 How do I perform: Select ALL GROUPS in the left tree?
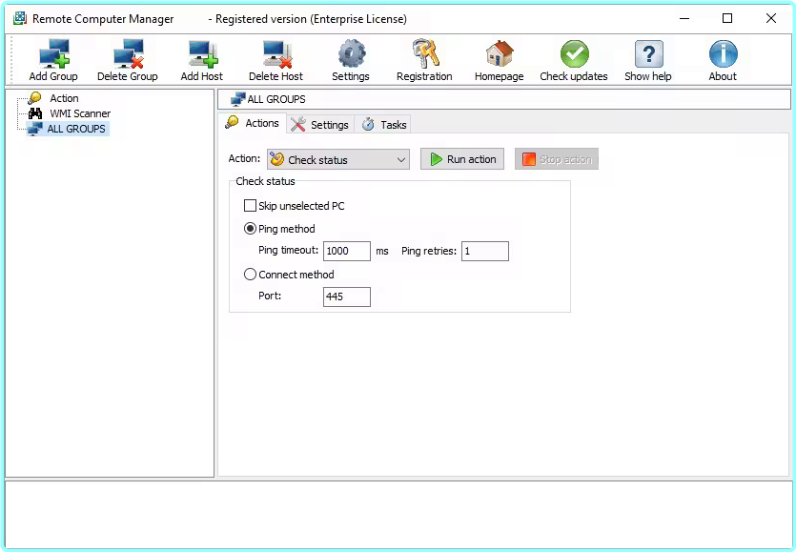pos(76,128)
